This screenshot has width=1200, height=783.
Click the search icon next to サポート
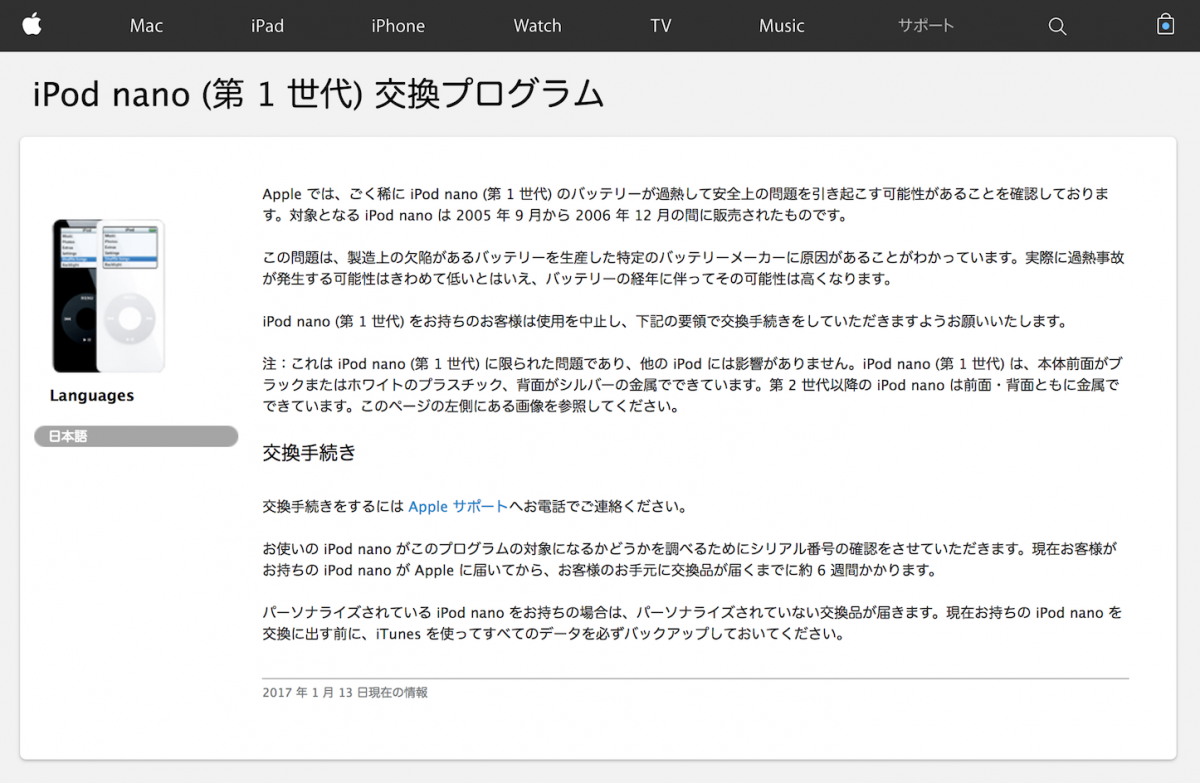click(1057, 26)
